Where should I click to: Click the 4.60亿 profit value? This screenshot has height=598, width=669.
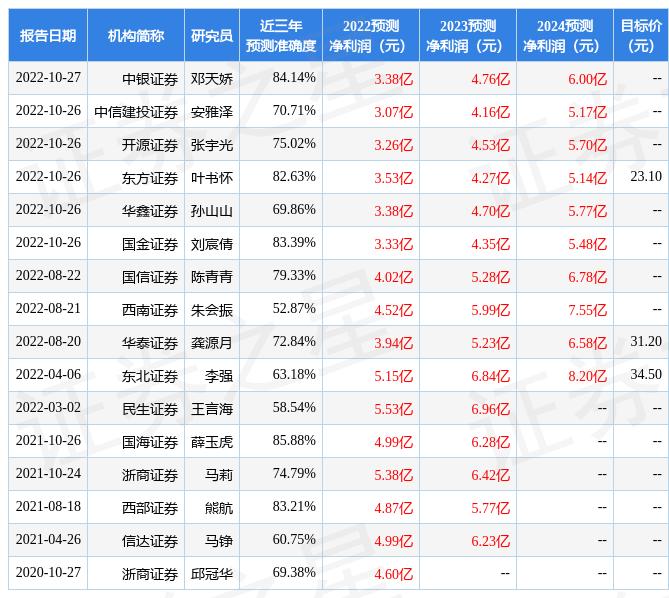[393, 574]
